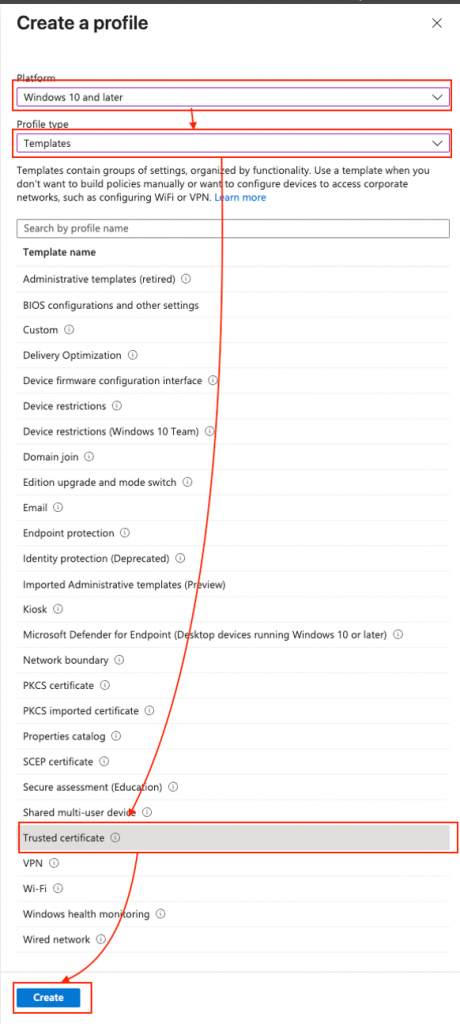Image resolution: width=460 pixels, height=1024 pixels.
Task: Click info icon next to Domain join
Action: [90, 456]
